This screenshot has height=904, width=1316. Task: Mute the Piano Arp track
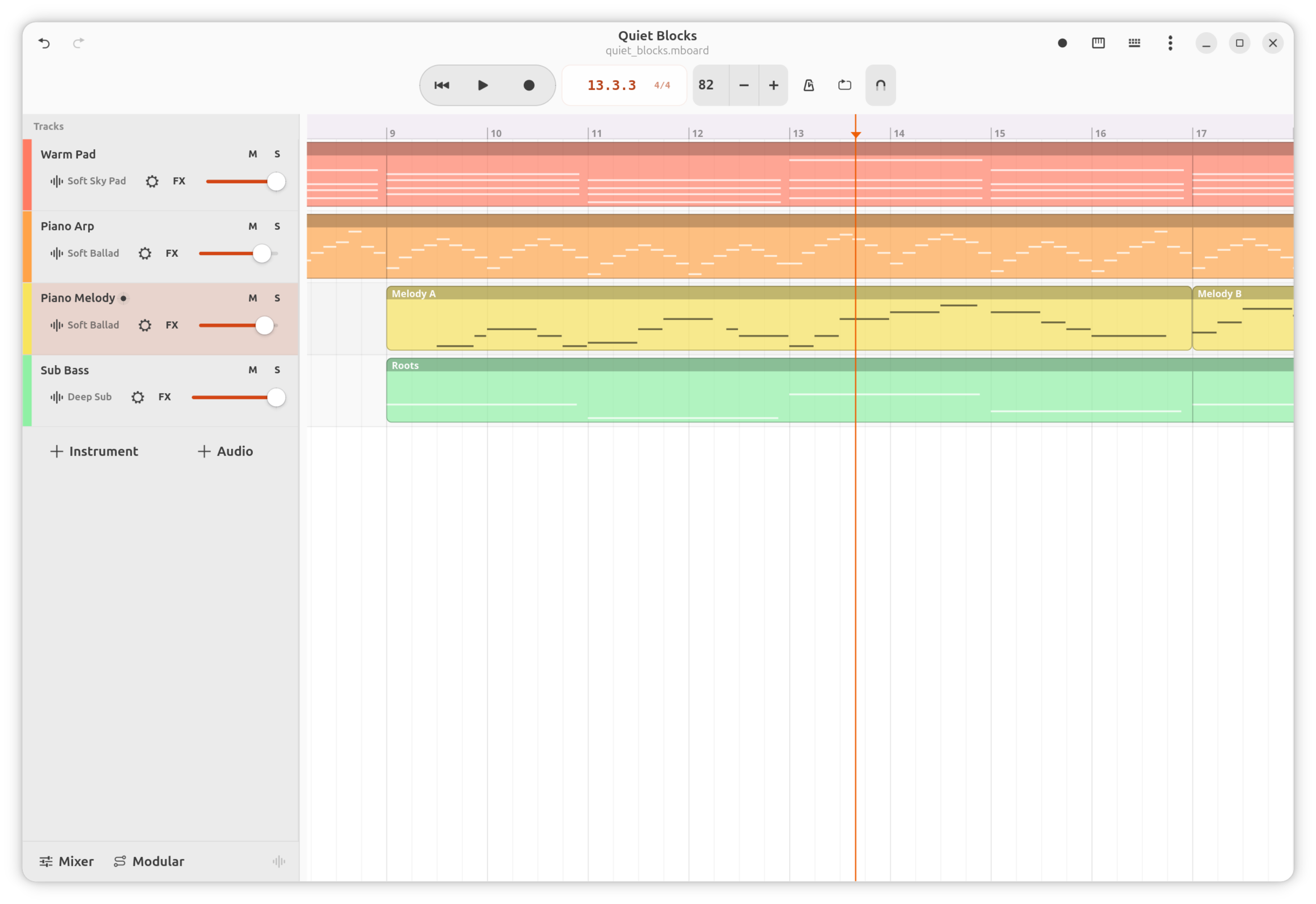[x=253, y=226]
